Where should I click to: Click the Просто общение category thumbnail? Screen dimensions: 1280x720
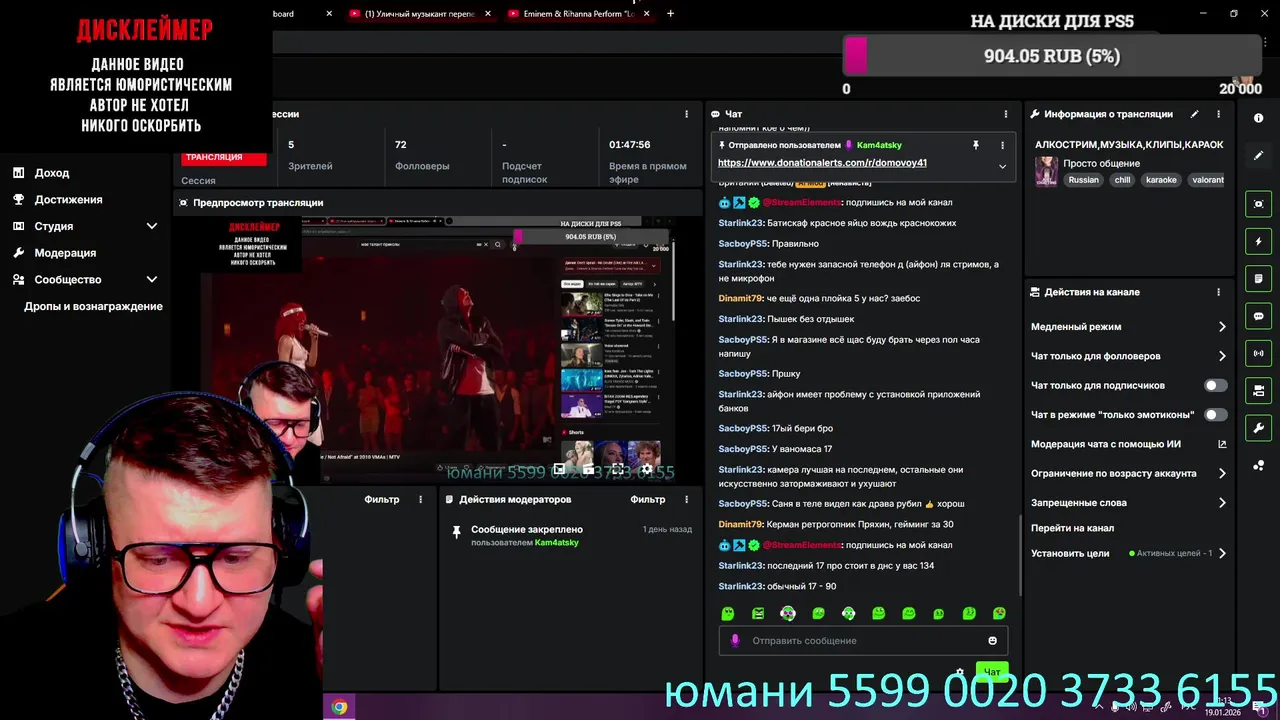click(x=1046, y=171)
